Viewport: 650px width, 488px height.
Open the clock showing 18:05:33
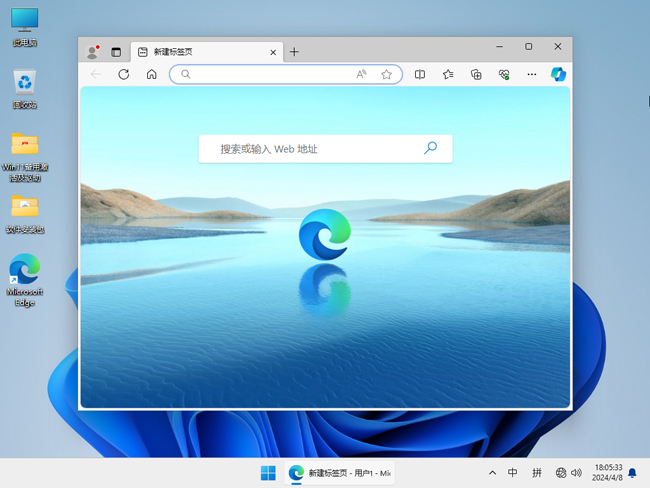(x=607, y=473)
